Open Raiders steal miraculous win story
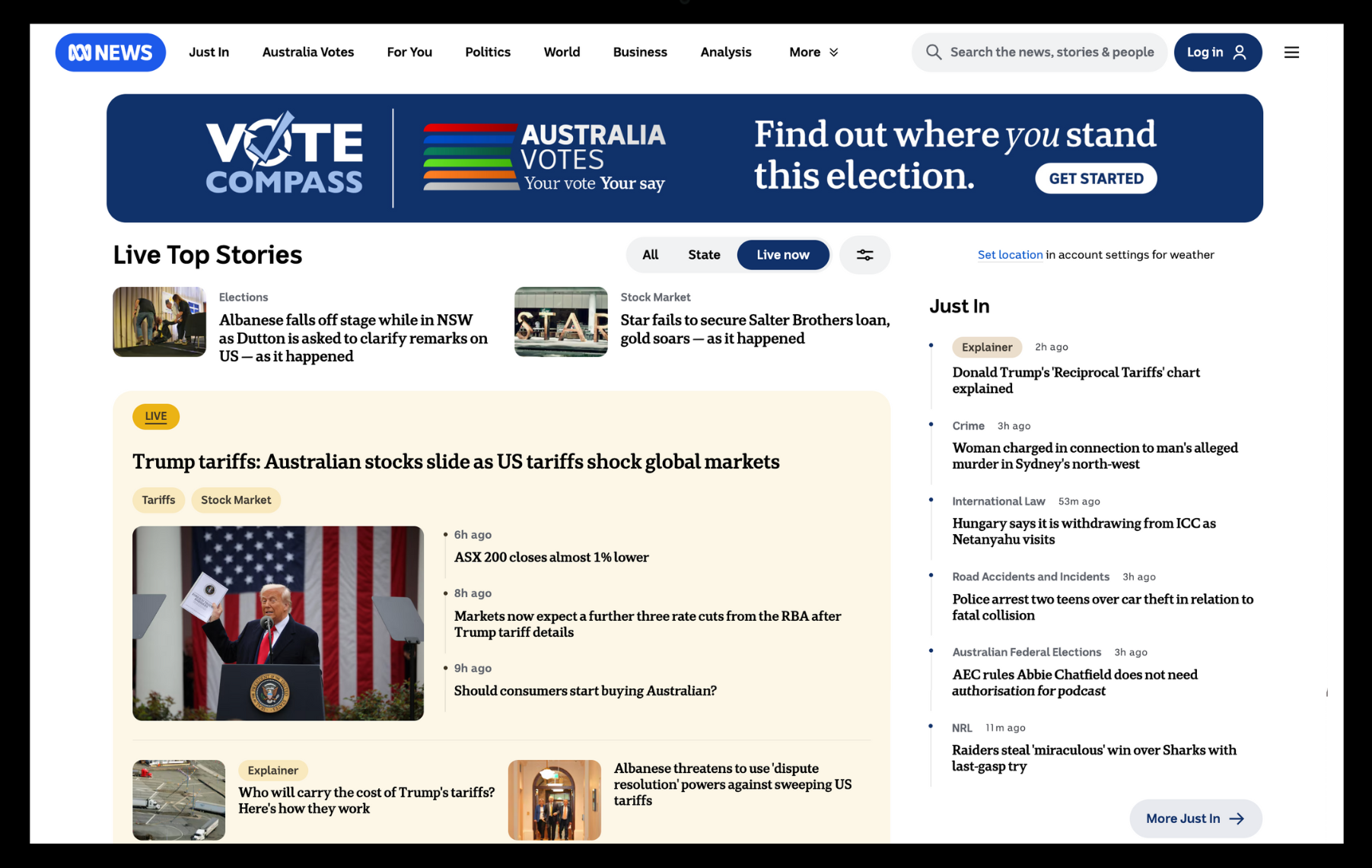 click(1094, 758)
